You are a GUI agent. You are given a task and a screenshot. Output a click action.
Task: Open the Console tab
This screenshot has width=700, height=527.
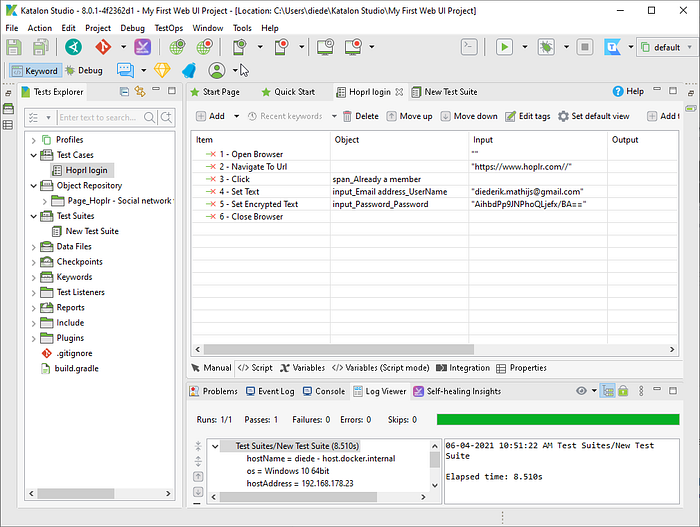pyautogui.click(x=324, y=391)
